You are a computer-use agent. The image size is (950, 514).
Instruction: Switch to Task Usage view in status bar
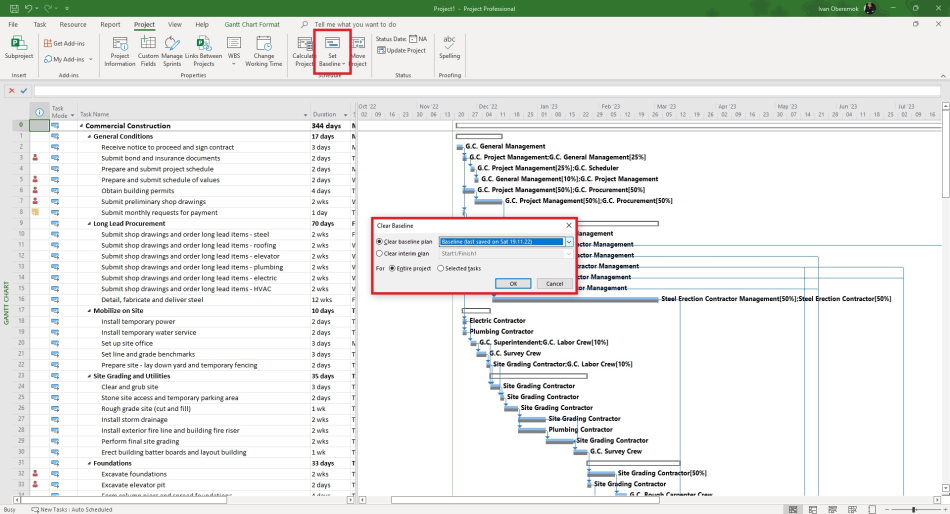(813, 509)
